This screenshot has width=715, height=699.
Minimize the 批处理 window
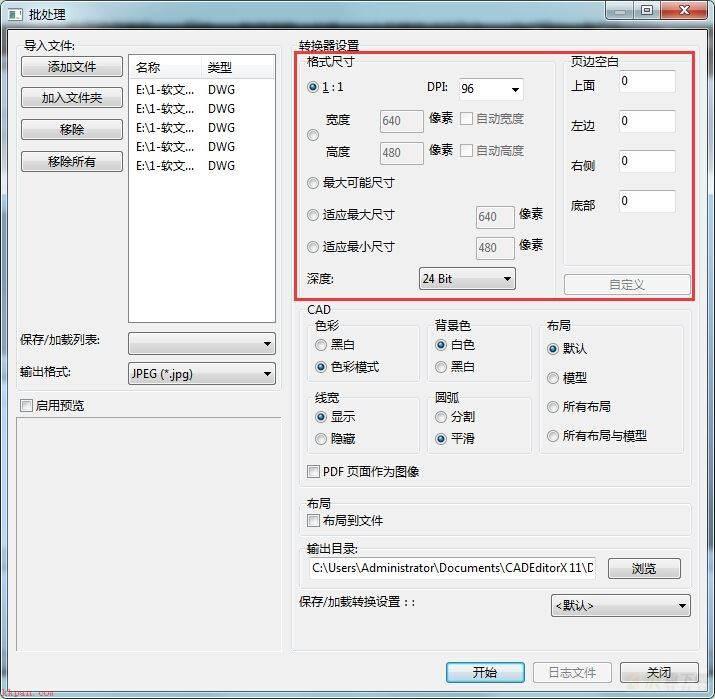click(620, 10)
